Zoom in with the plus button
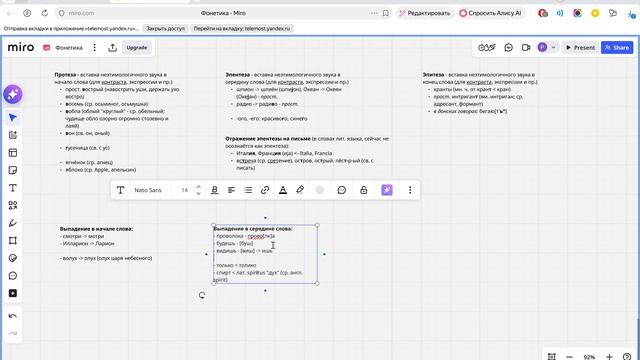The image size is (640, 360). pos(609,357)
